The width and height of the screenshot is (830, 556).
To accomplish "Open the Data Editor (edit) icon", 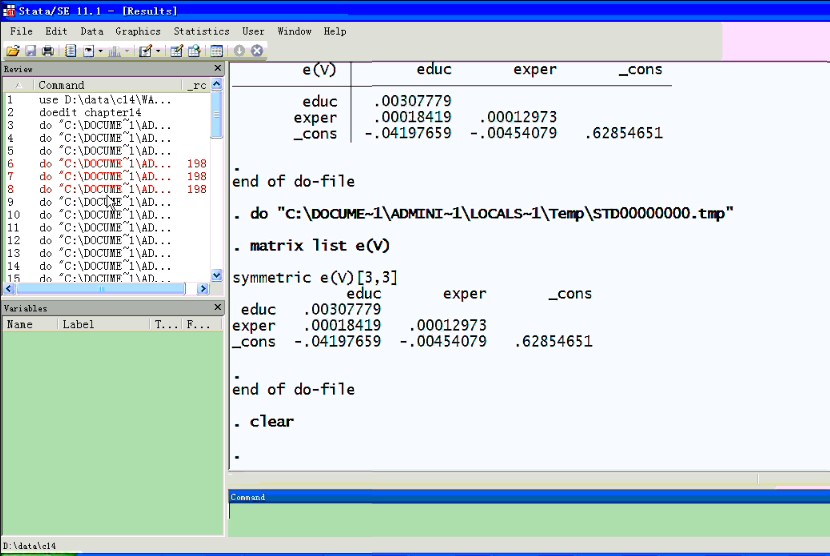I will tap(177, 51).
